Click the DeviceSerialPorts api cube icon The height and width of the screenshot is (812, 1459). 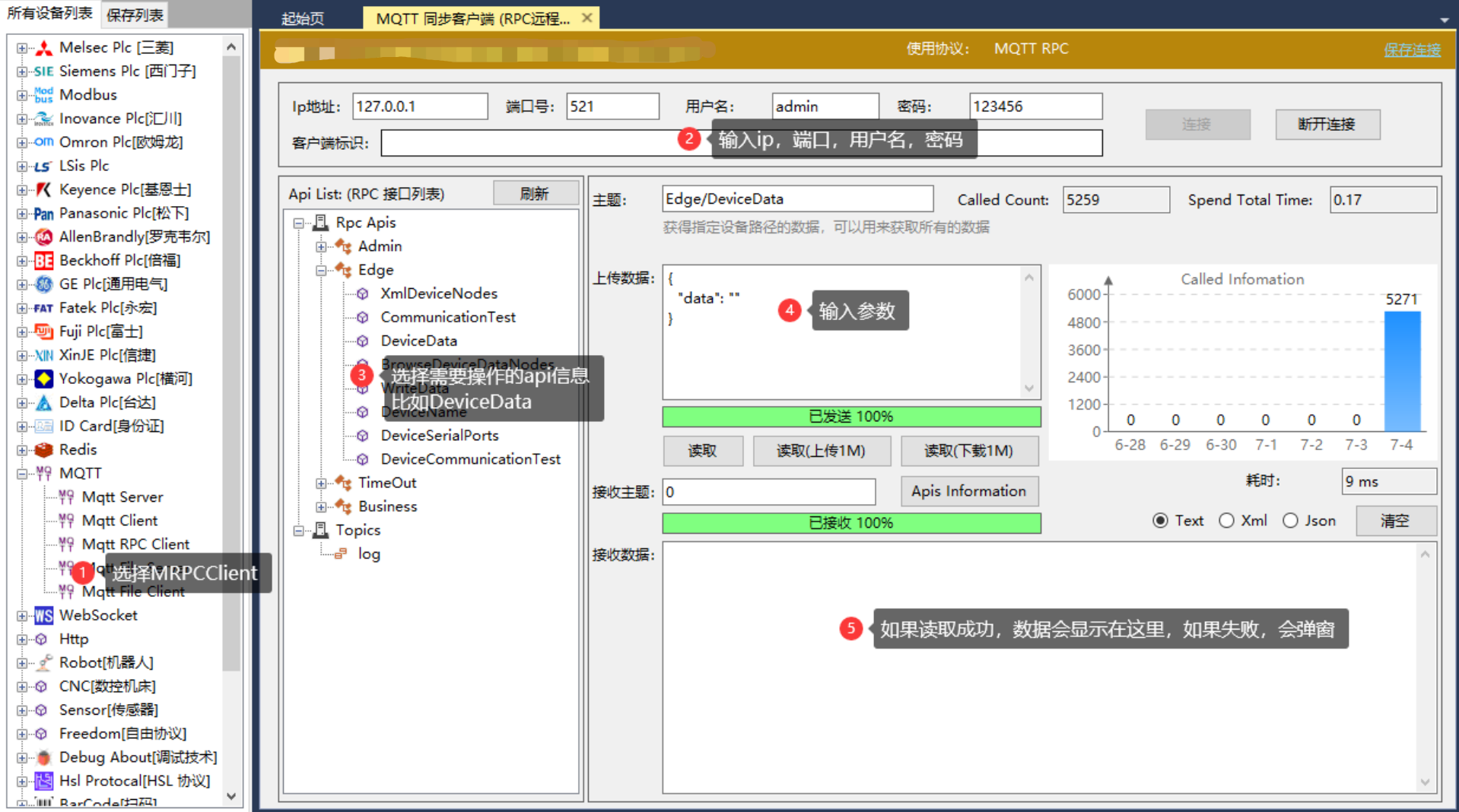(363, 436)
